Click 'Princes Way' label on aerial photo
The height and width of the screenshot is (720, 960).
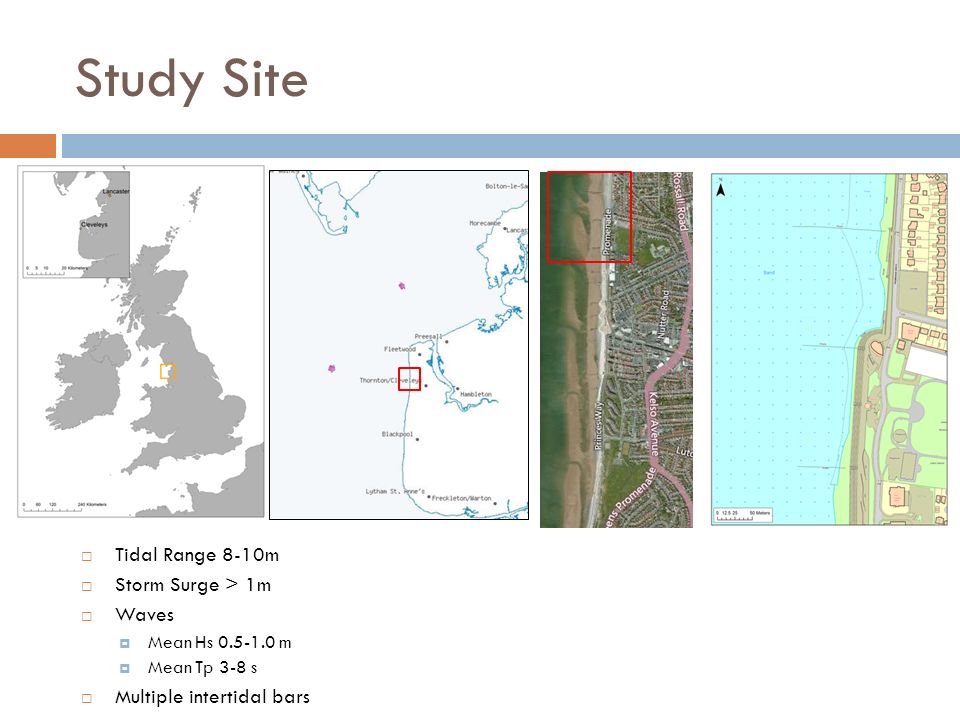pos(599,426)
